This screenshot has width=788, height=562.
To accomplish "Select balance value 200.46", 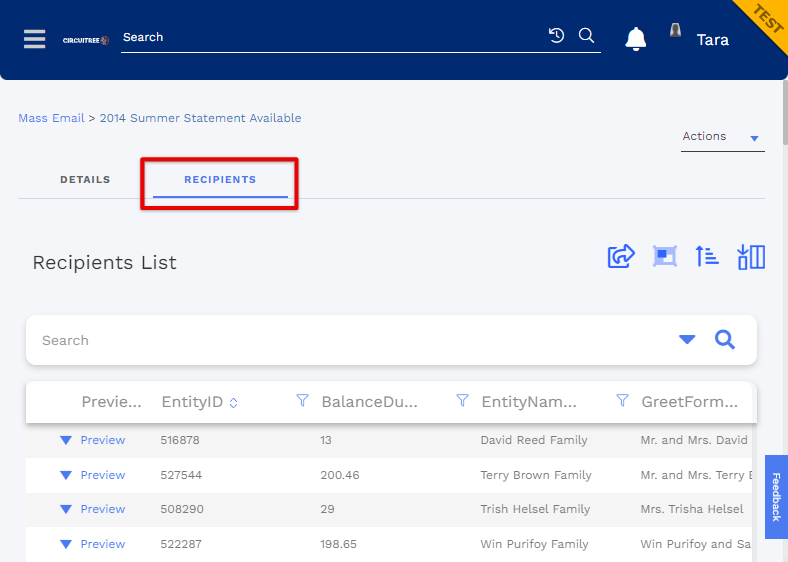I will coord(340,475).
